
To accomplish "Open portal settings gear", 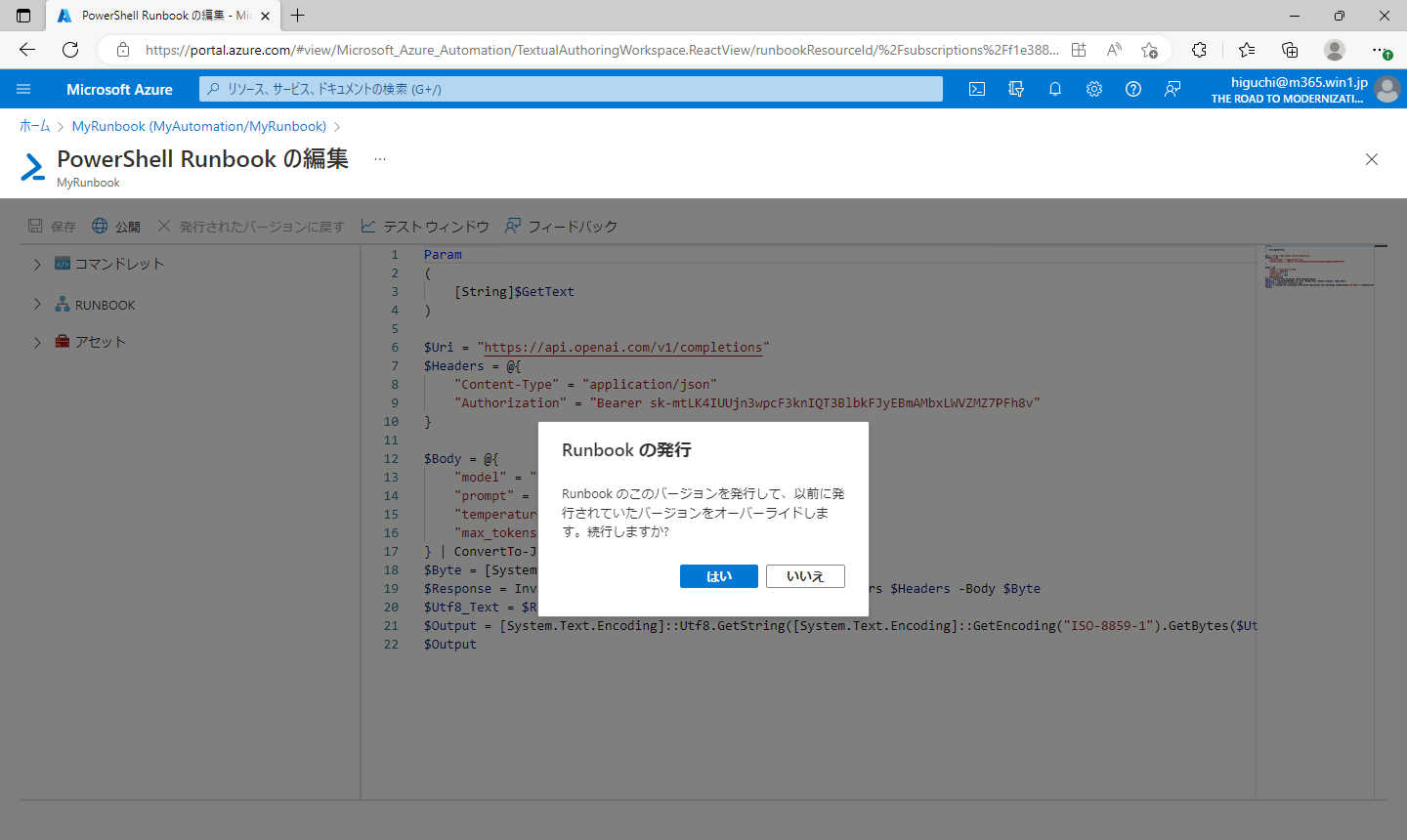I will 1094,89.
